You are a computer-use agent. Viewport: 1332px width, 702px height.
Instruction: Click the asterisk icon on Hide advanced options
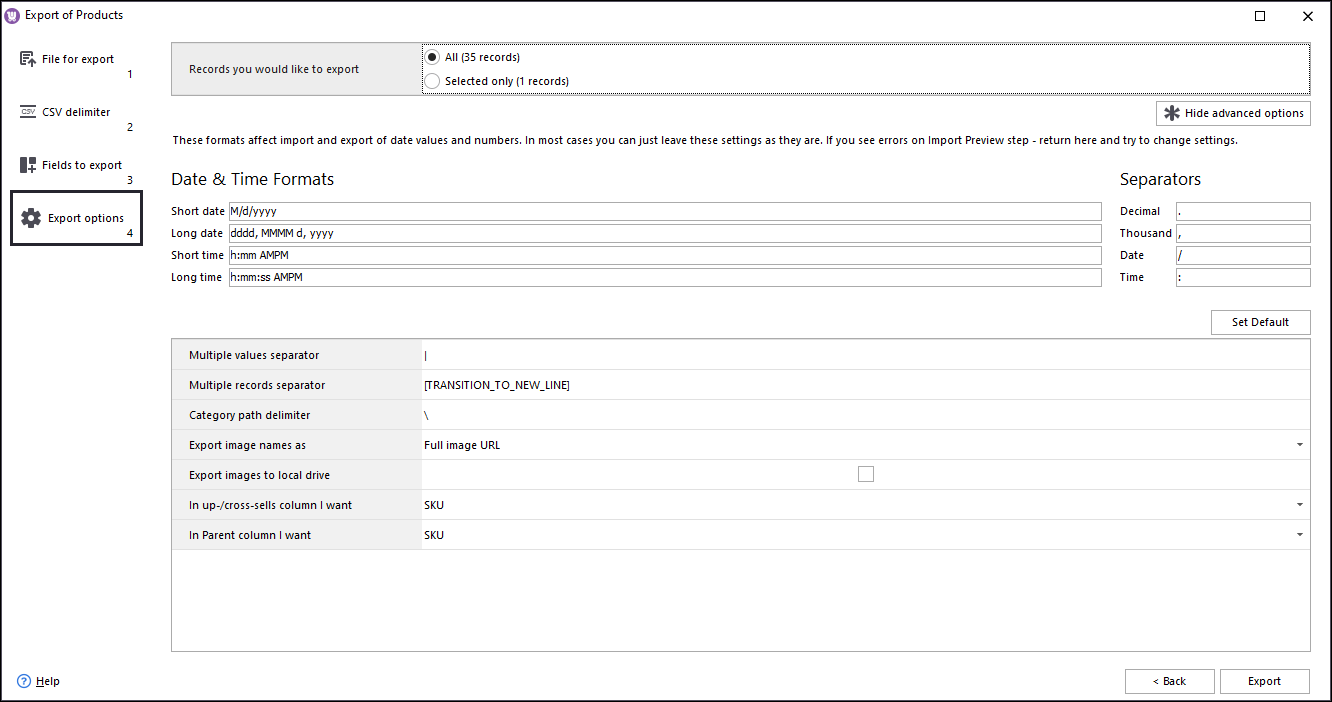coord(1172,113)
